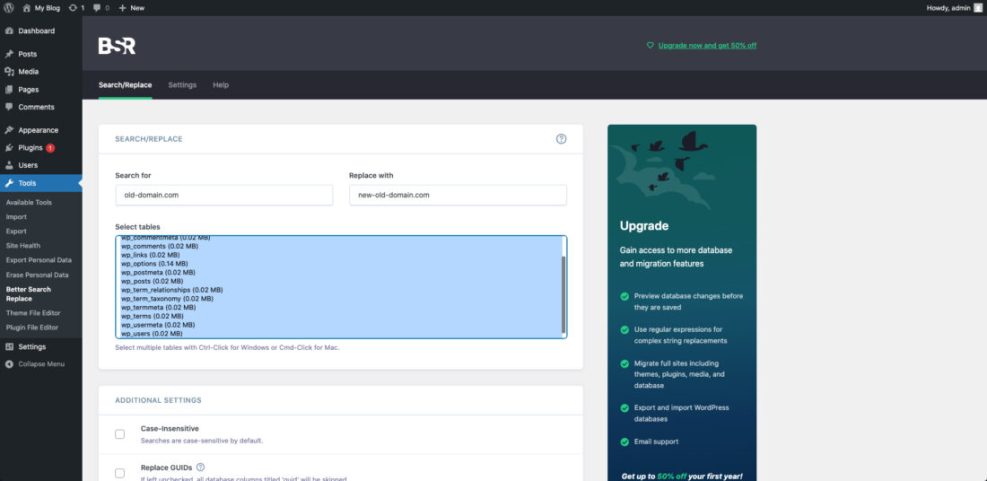The width and height of the screenshot is (987, 481).
Task: Open Site Health submenu item
Action: point(23,246)
